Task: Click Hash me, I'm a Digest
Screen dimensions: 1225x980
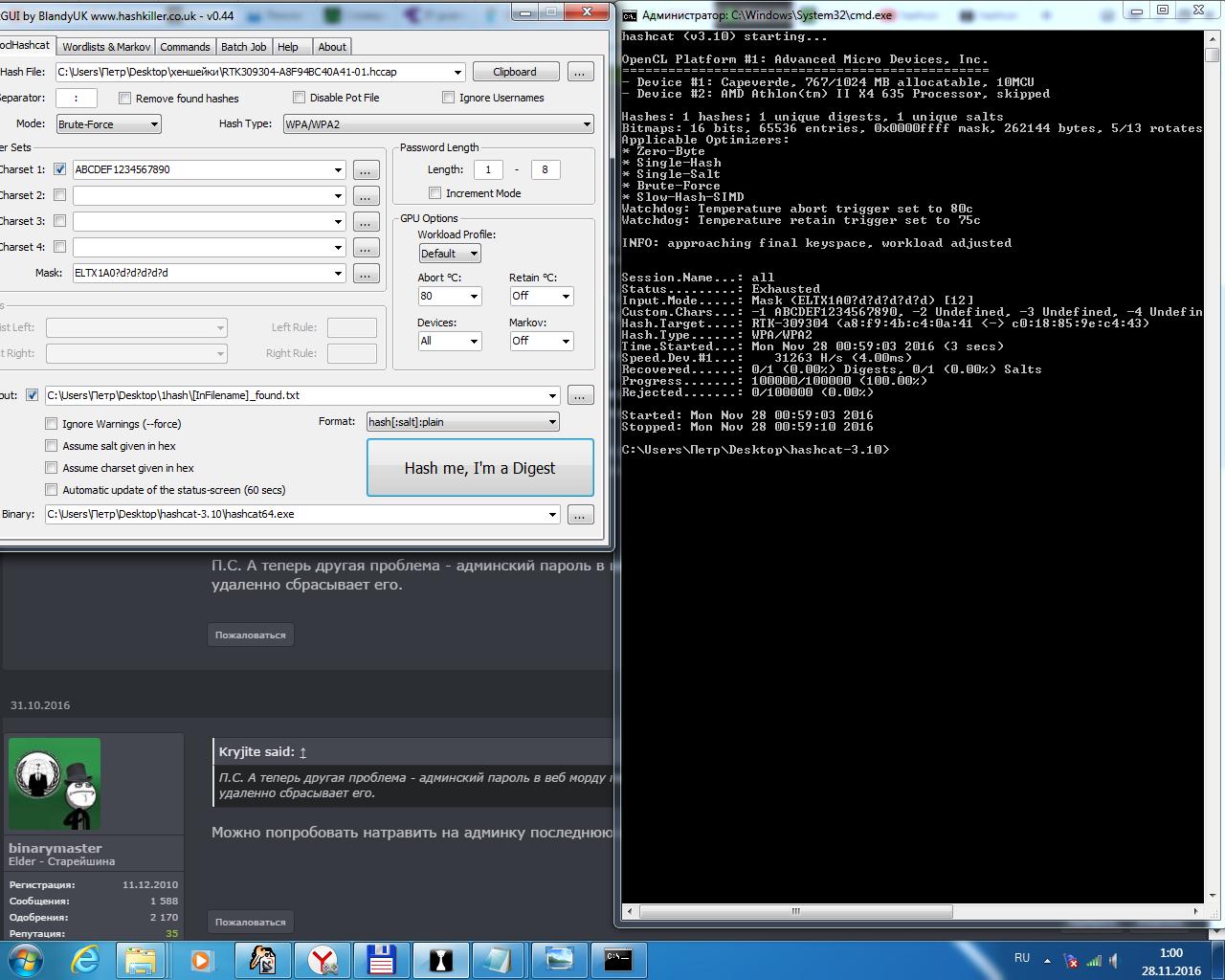Action: 479,468
